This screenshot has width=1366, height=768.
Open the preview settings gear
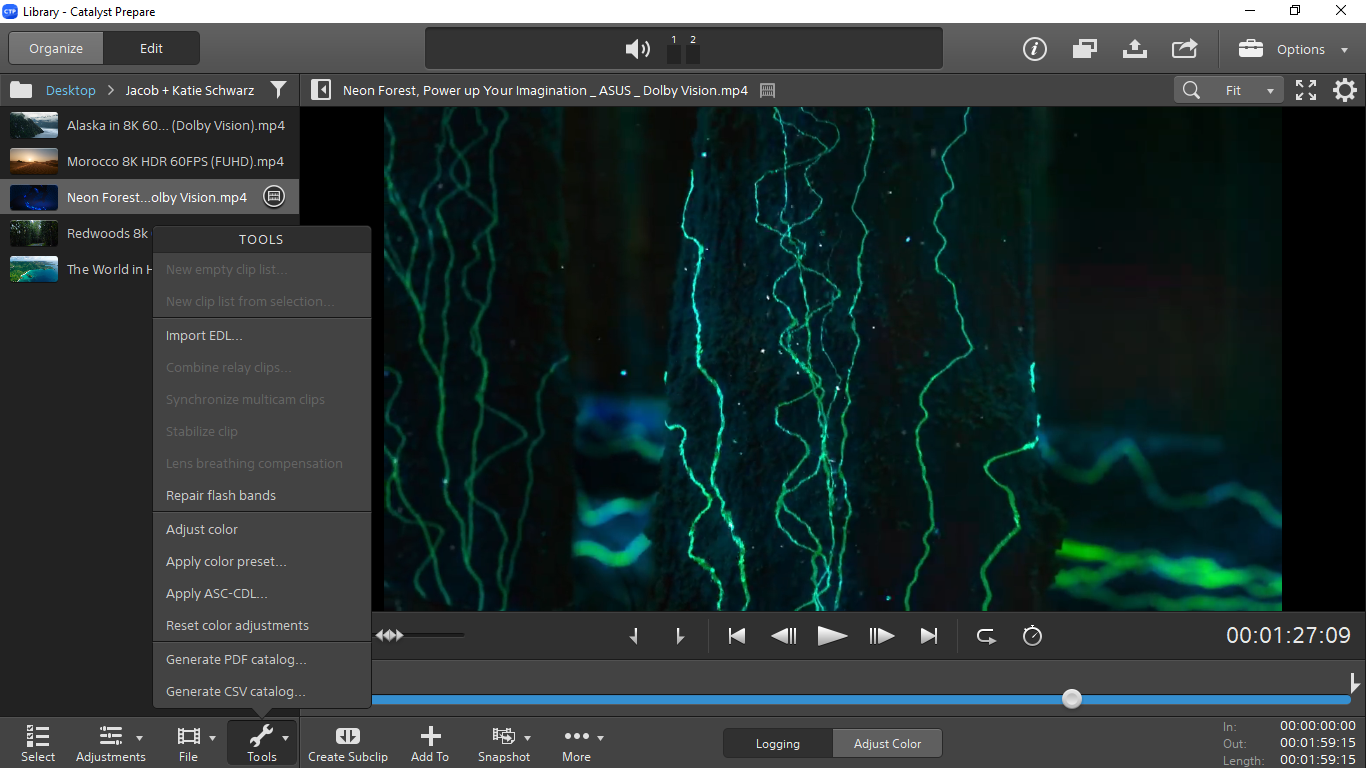(x=1345, y=90)
